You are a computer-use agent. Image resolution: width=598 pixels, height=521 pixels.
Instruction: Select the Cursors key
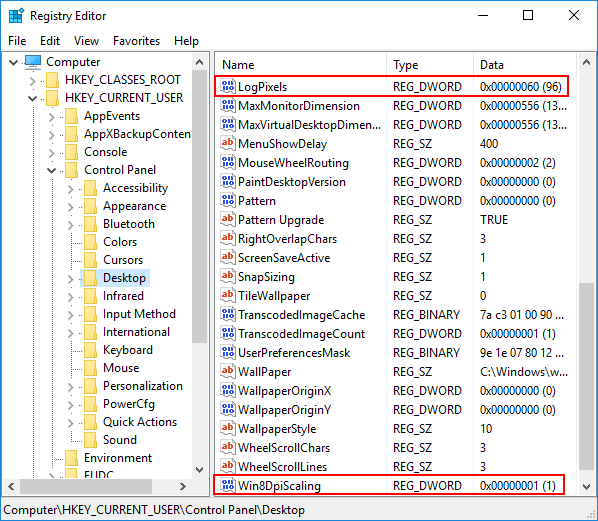pyautogui.click(x=123, y=260)
